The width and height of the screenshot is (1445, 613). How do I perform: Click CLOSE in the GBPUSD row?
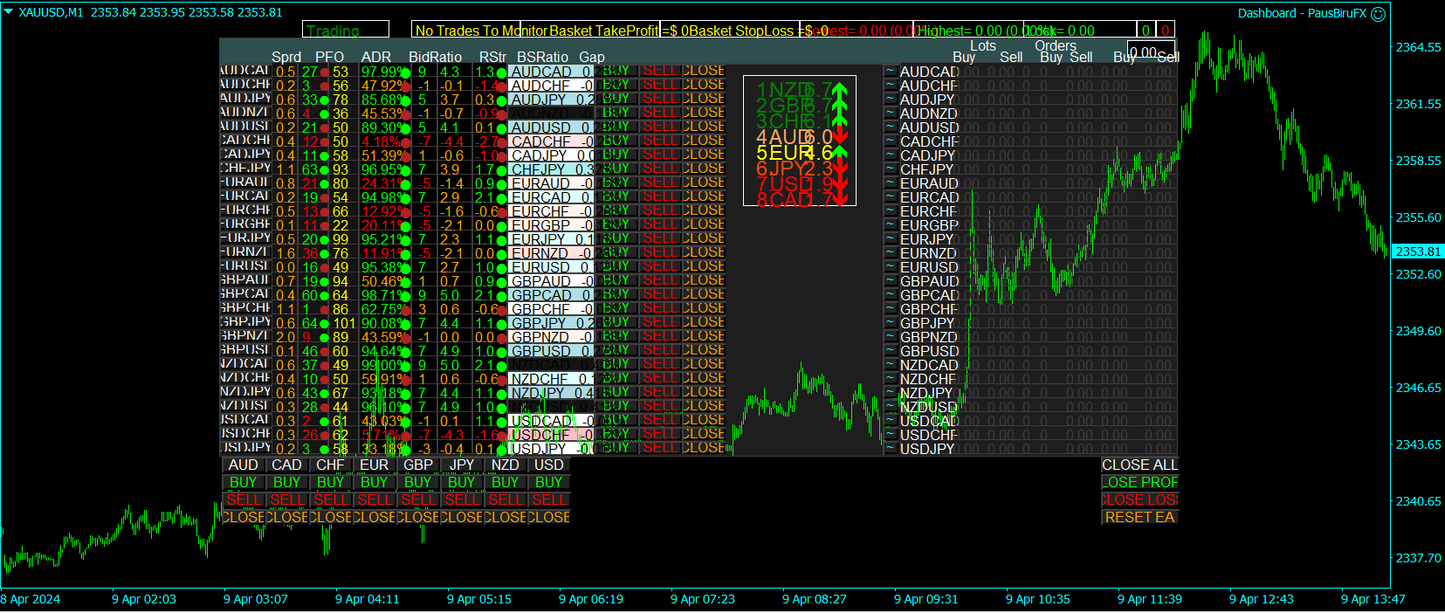[x=703, y=351]
